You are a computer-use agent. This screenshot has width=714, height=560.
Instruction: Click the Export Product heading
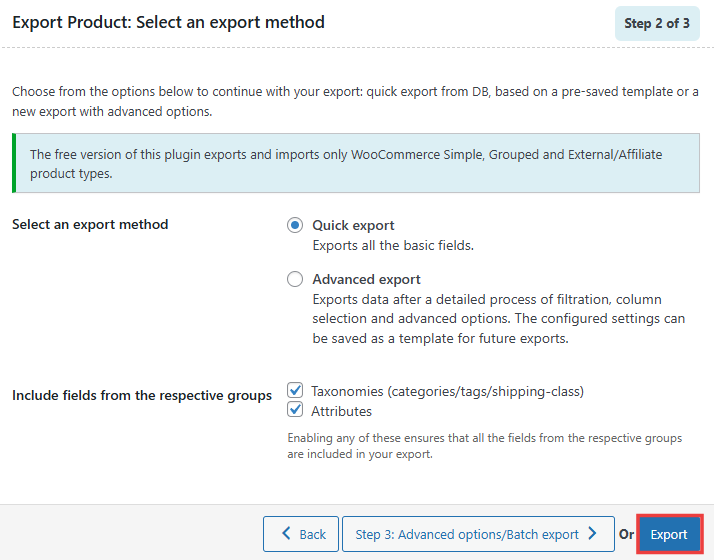[x=168, y=22]
